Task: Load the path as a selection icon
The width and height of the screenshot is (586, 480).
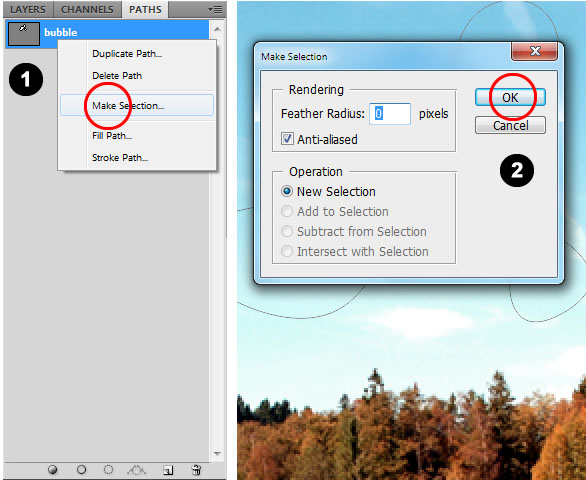Action: [108, 470]
